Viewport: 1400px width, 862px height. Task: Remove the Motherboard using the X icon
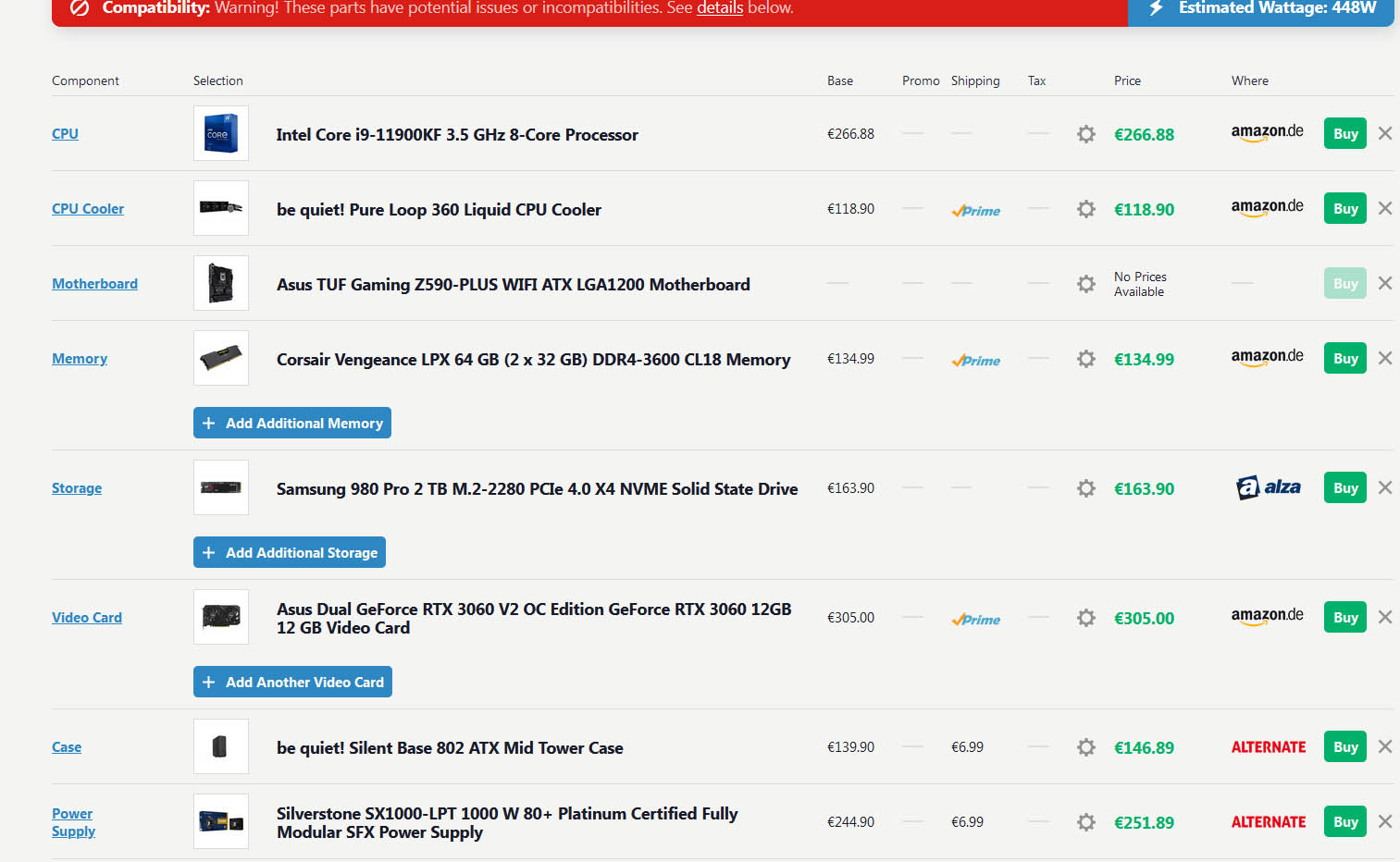pyautogui.click(x=1385, y=284)
